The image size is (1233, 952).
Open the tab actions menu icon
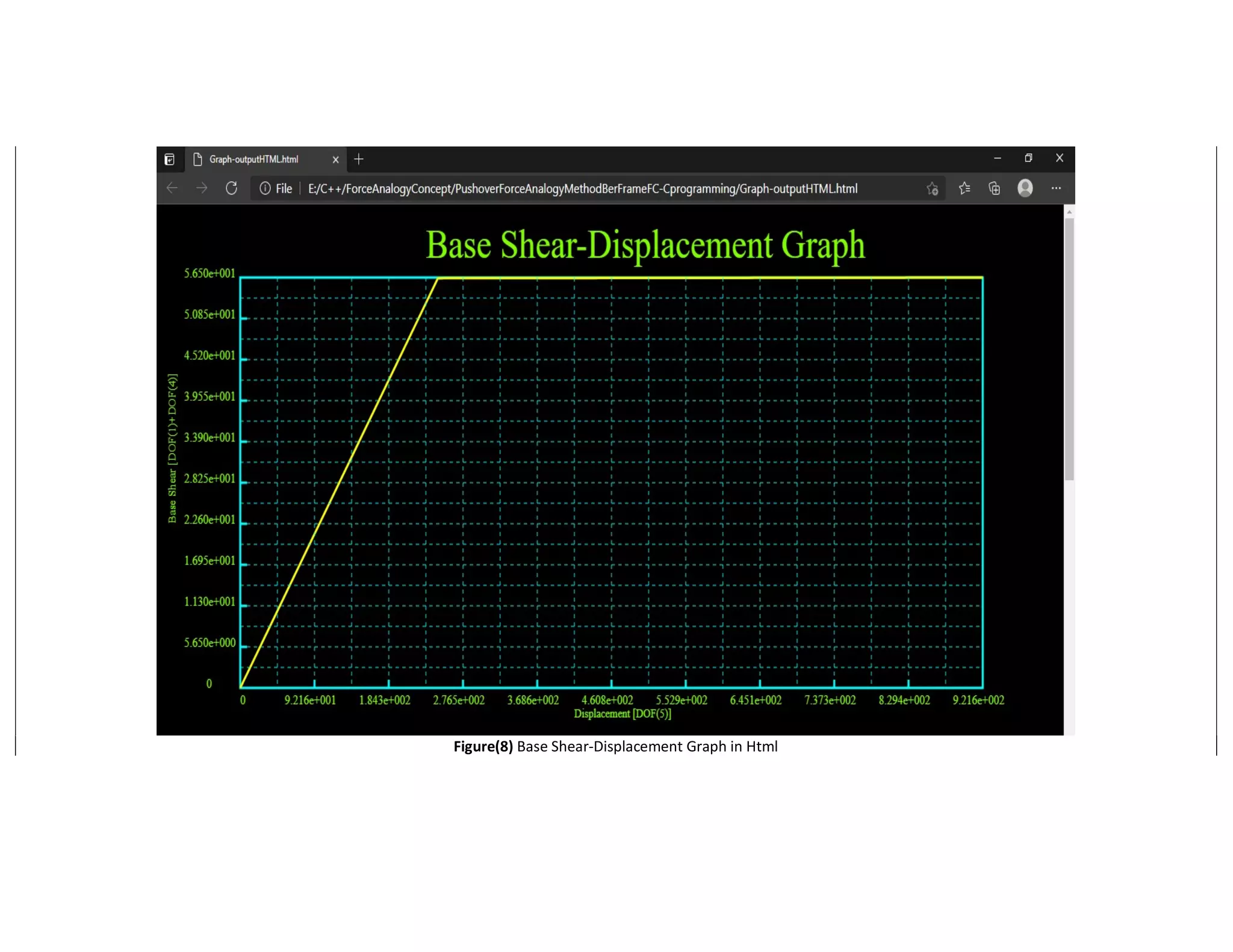tap(170, 159)
